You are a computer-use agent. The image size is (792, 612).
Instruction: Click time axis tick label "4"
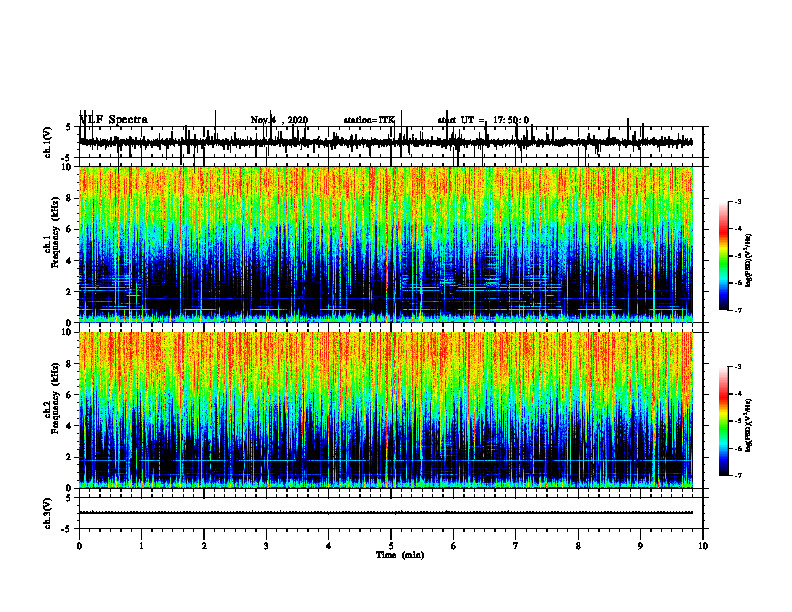[329, 546]
